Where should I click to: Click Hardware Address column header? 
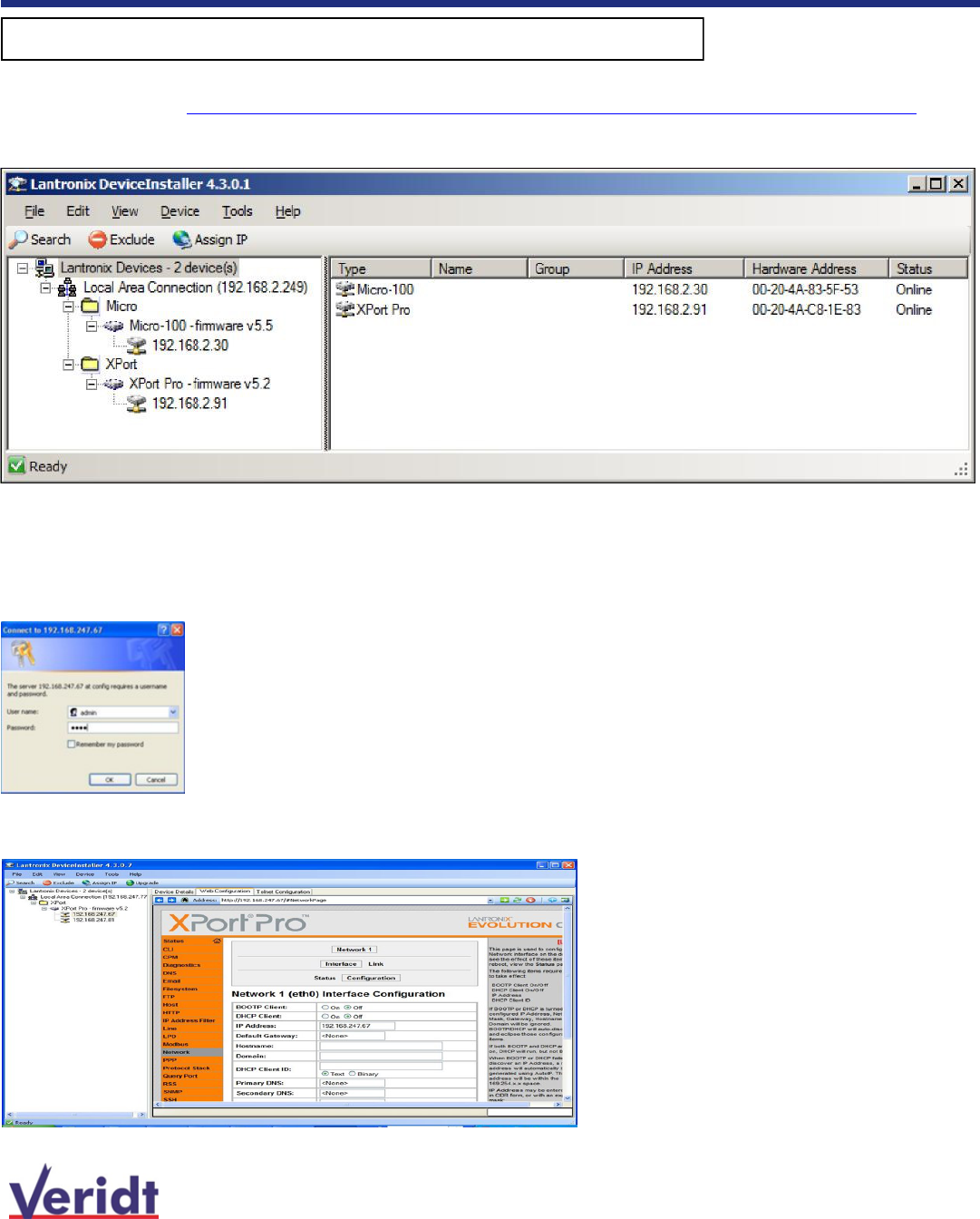(816, 268)
